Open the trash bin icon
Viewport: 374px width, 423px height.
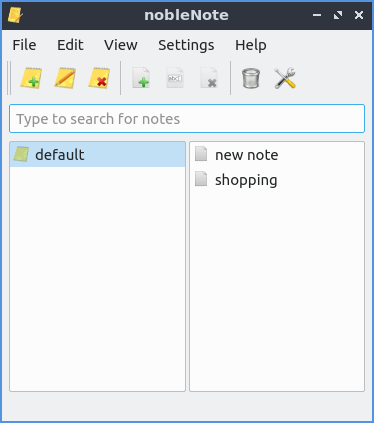pos(251,78)
